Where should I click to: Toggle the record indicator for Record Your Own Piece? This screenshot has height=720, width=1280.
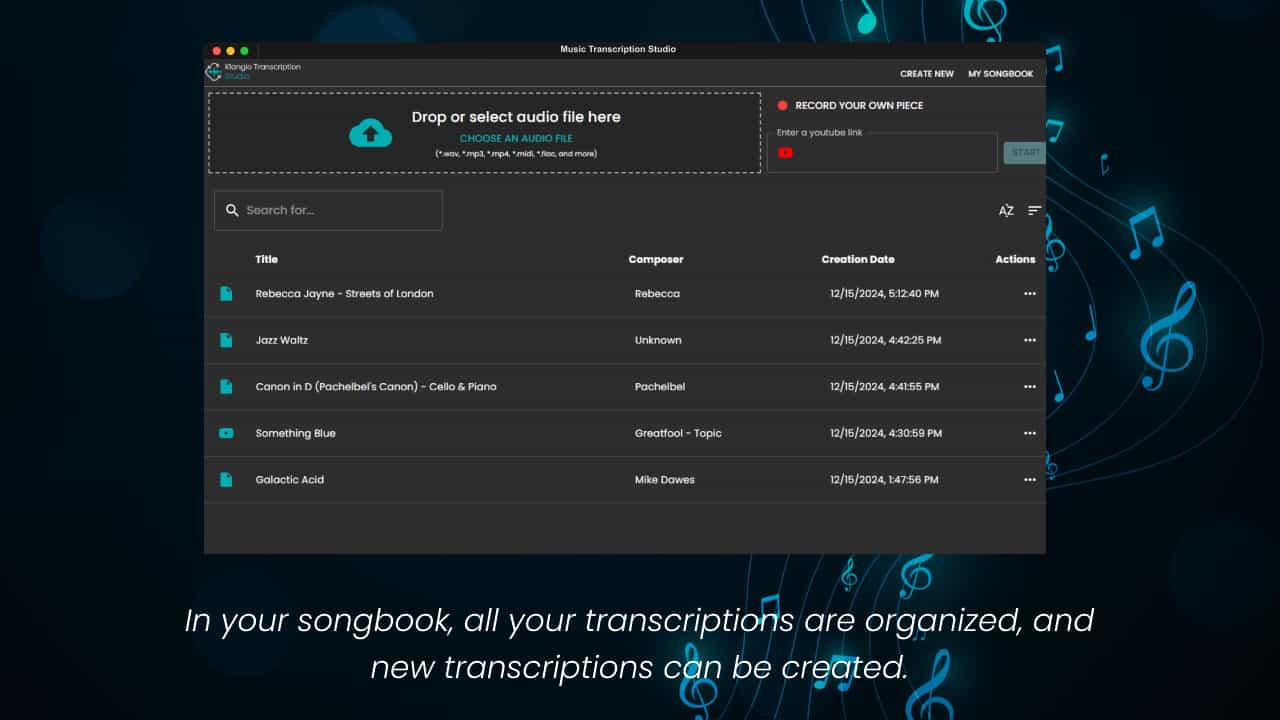784,105
